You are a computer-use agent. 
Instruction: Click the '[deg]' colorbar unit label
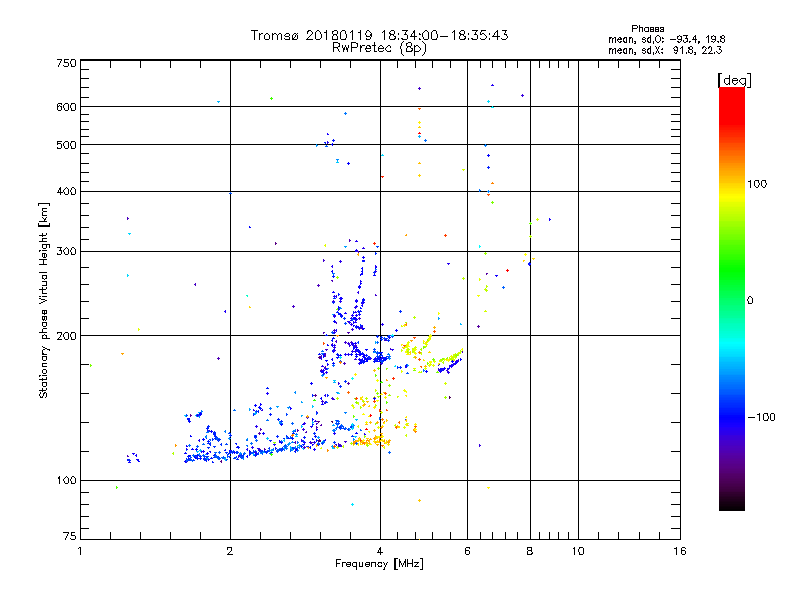(x=734, y=80)
